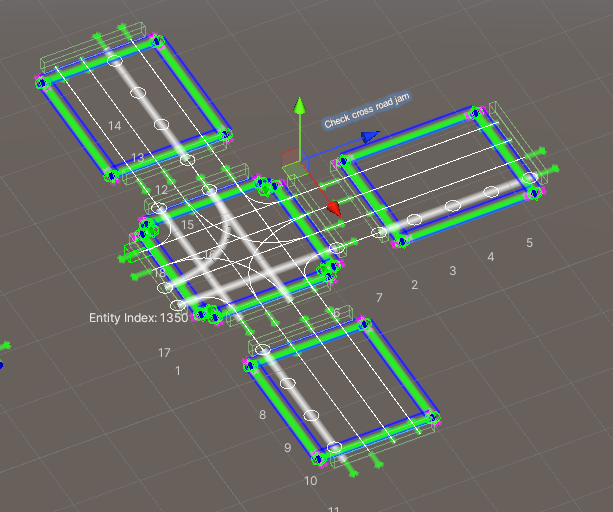Select path label 18
The height and width of the screenshot is (512, 613).
(x=160, y=273)
